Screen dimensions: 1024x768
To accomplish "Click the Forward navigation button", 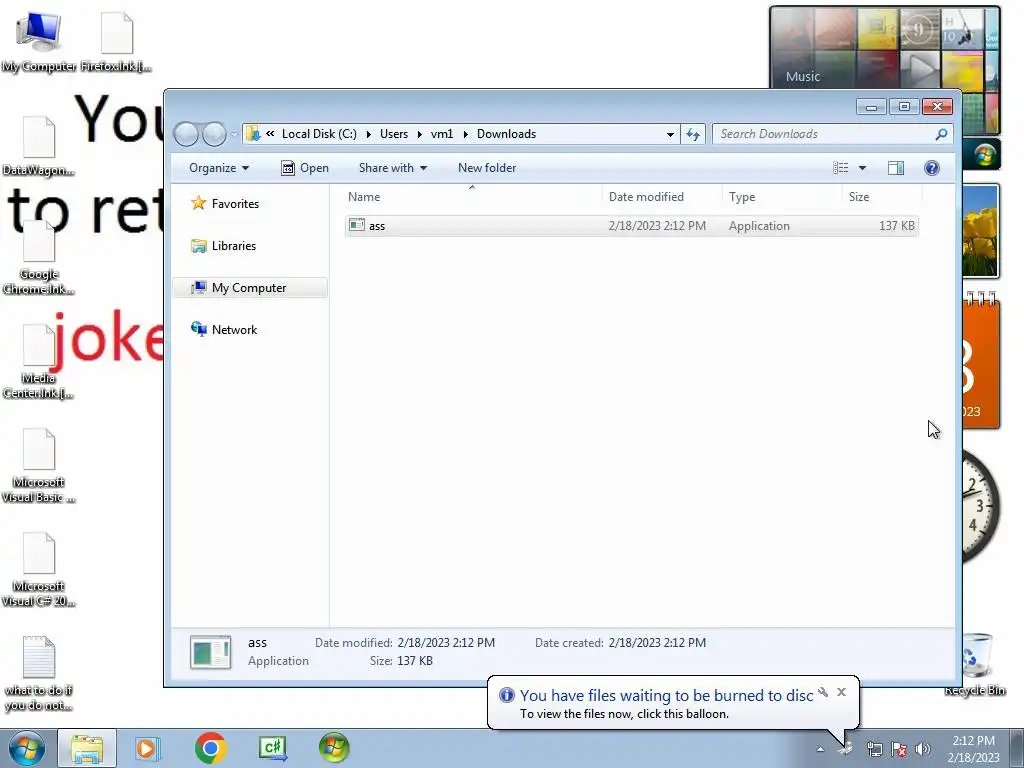I will click(214, 134).
